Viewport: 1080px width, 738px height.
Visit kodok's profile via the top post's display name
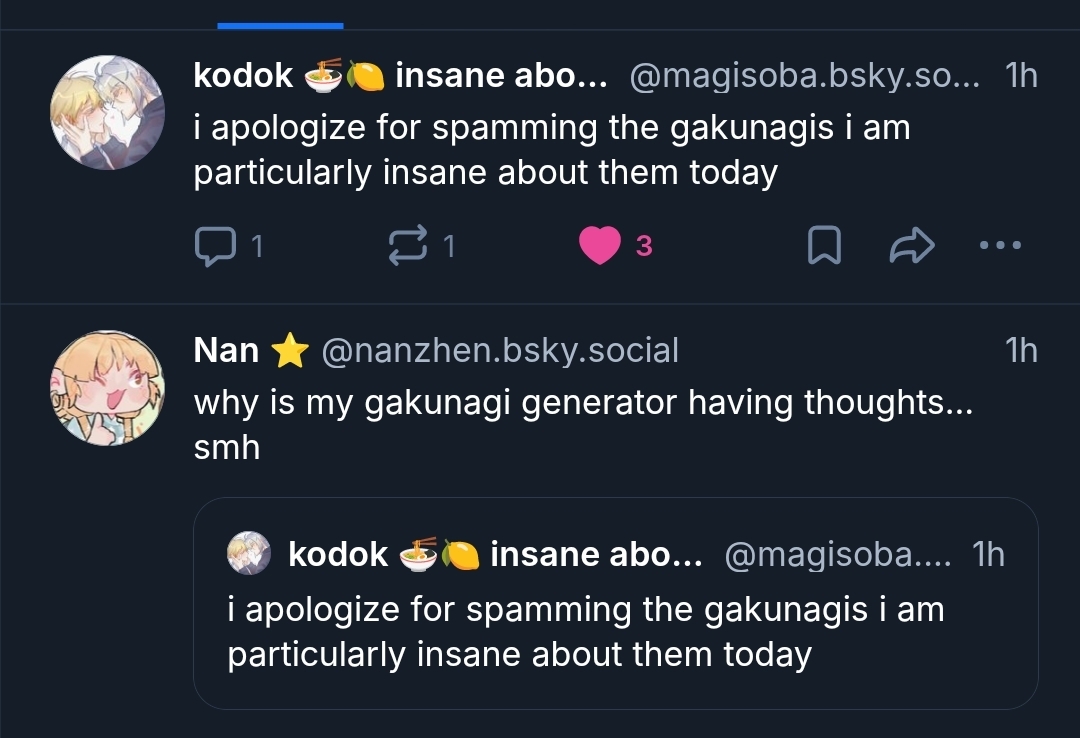(x=243, y=76)
